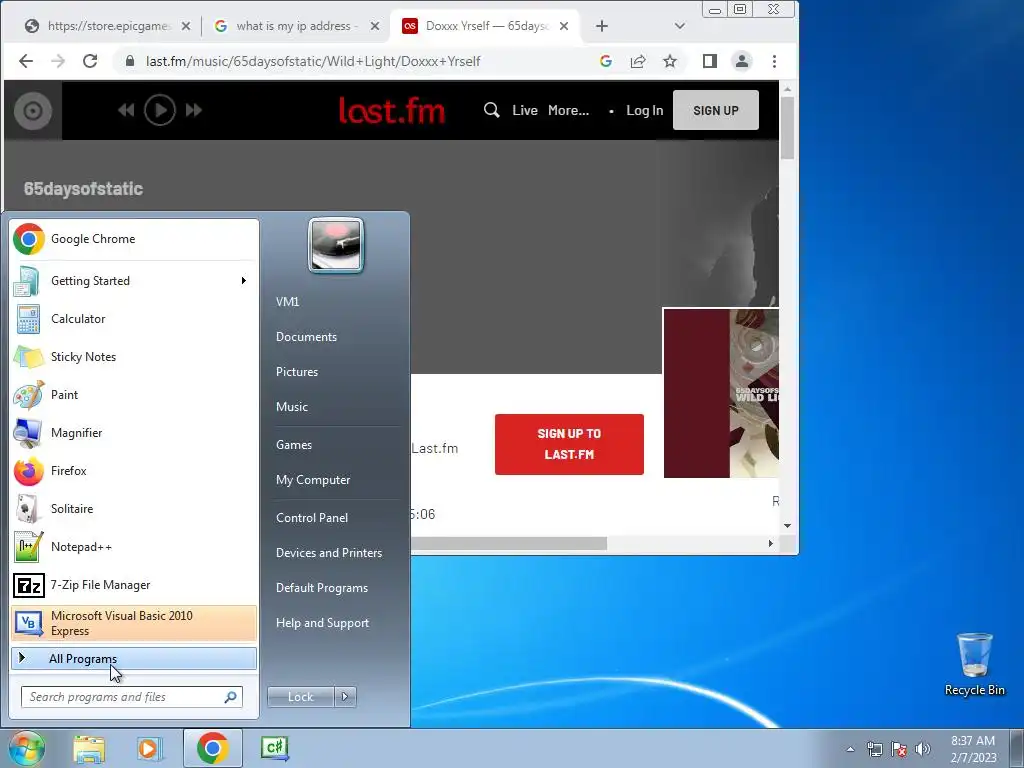
Task: Open VM1 user folder
Action: point(287,302)
